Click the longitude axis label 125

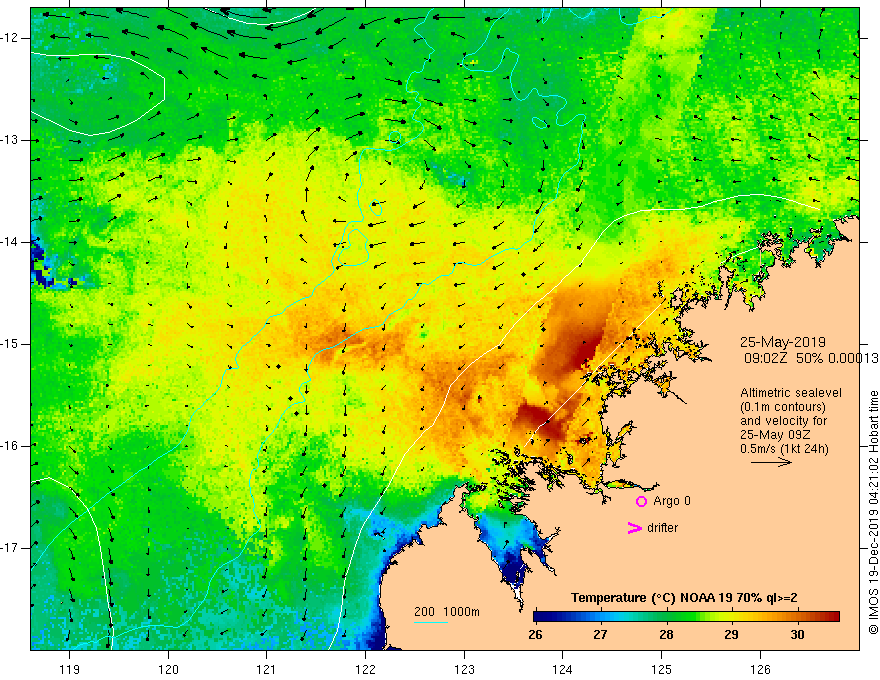tap(662, 669)
